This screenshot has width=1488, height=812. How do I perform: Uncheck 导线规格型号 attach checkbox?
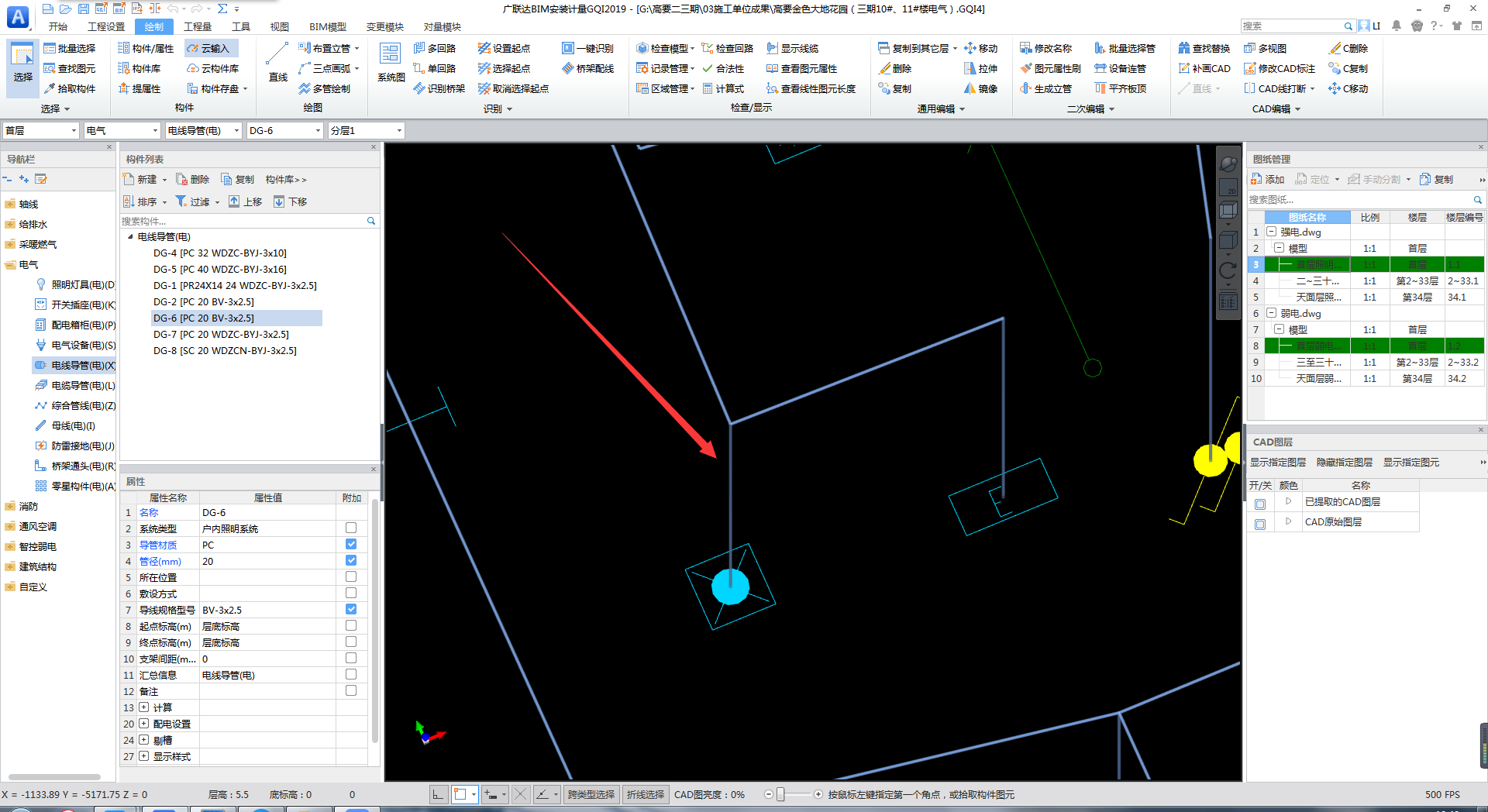click(x=351, y=609)
